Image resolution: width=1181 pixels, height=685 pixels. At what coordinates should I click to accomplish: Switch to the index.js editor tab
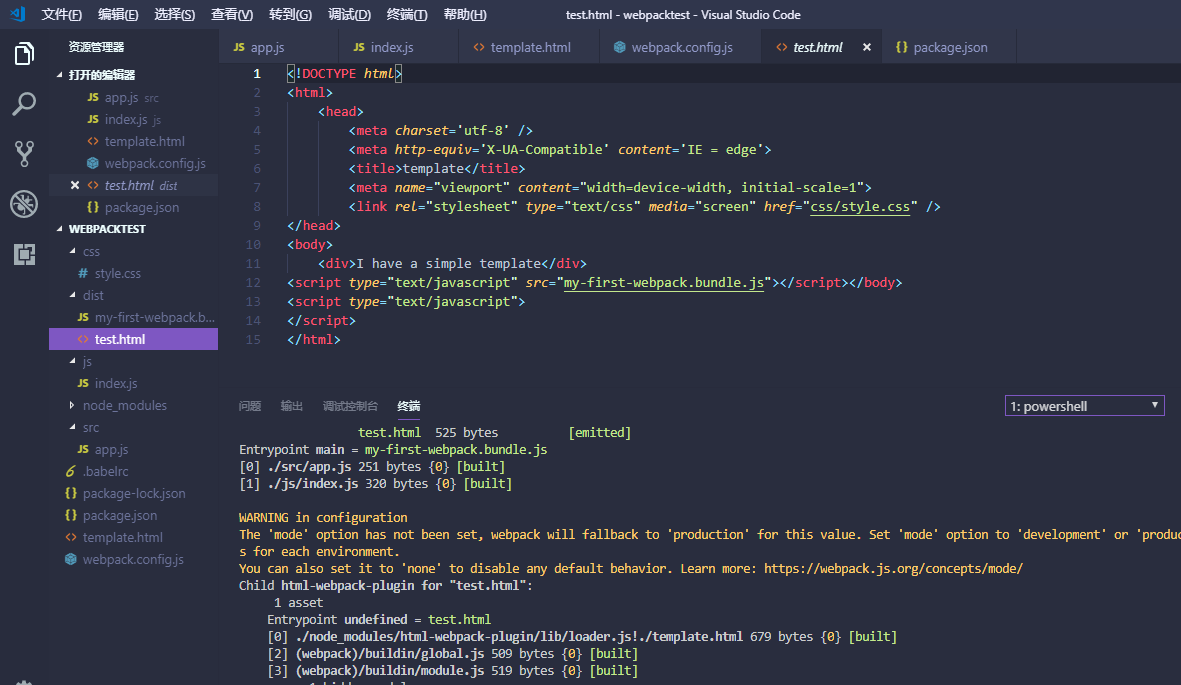[x=398, y=47]
